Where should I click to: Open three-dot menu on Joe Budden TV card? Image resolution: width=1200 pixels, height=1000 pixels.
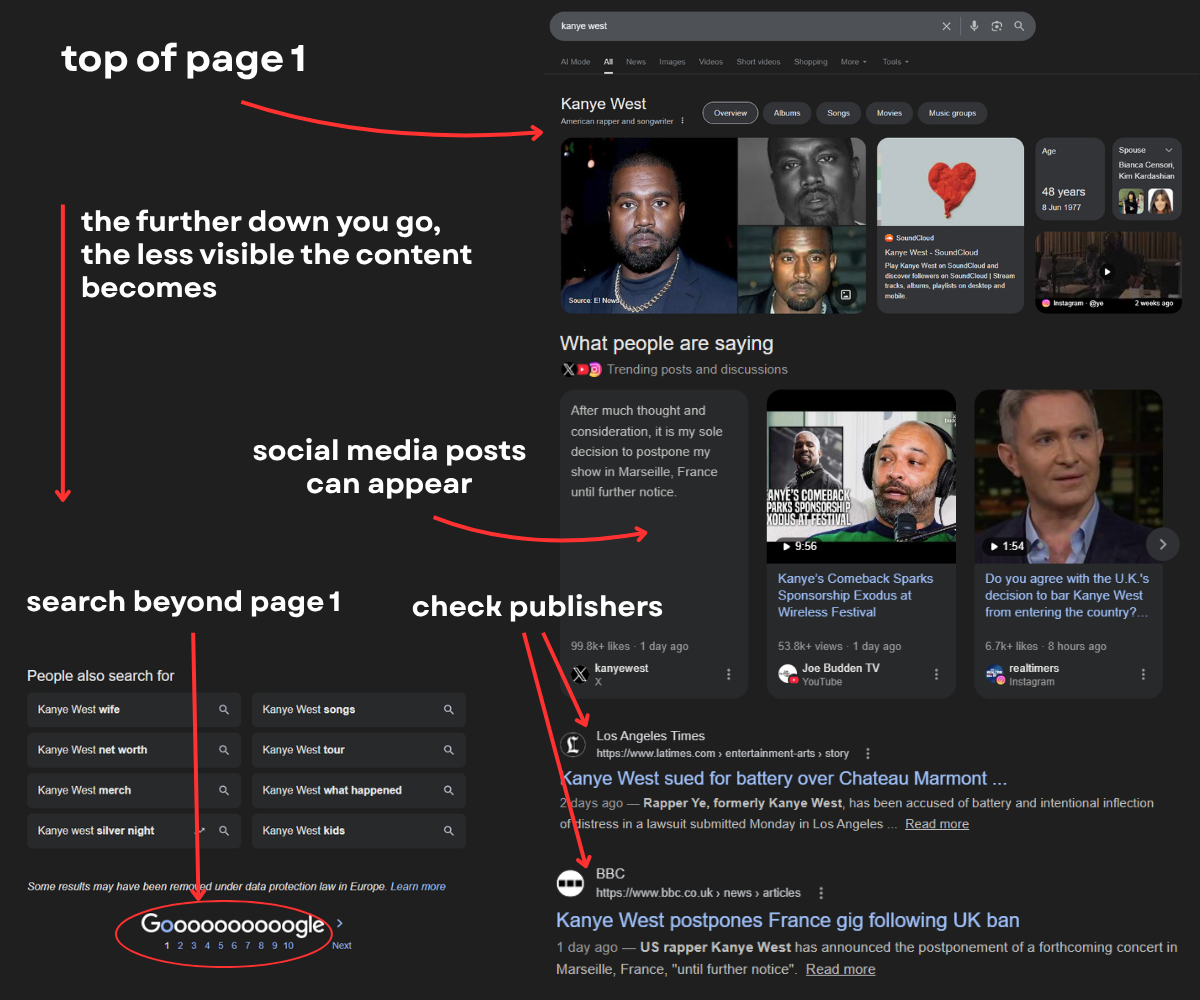936,674
